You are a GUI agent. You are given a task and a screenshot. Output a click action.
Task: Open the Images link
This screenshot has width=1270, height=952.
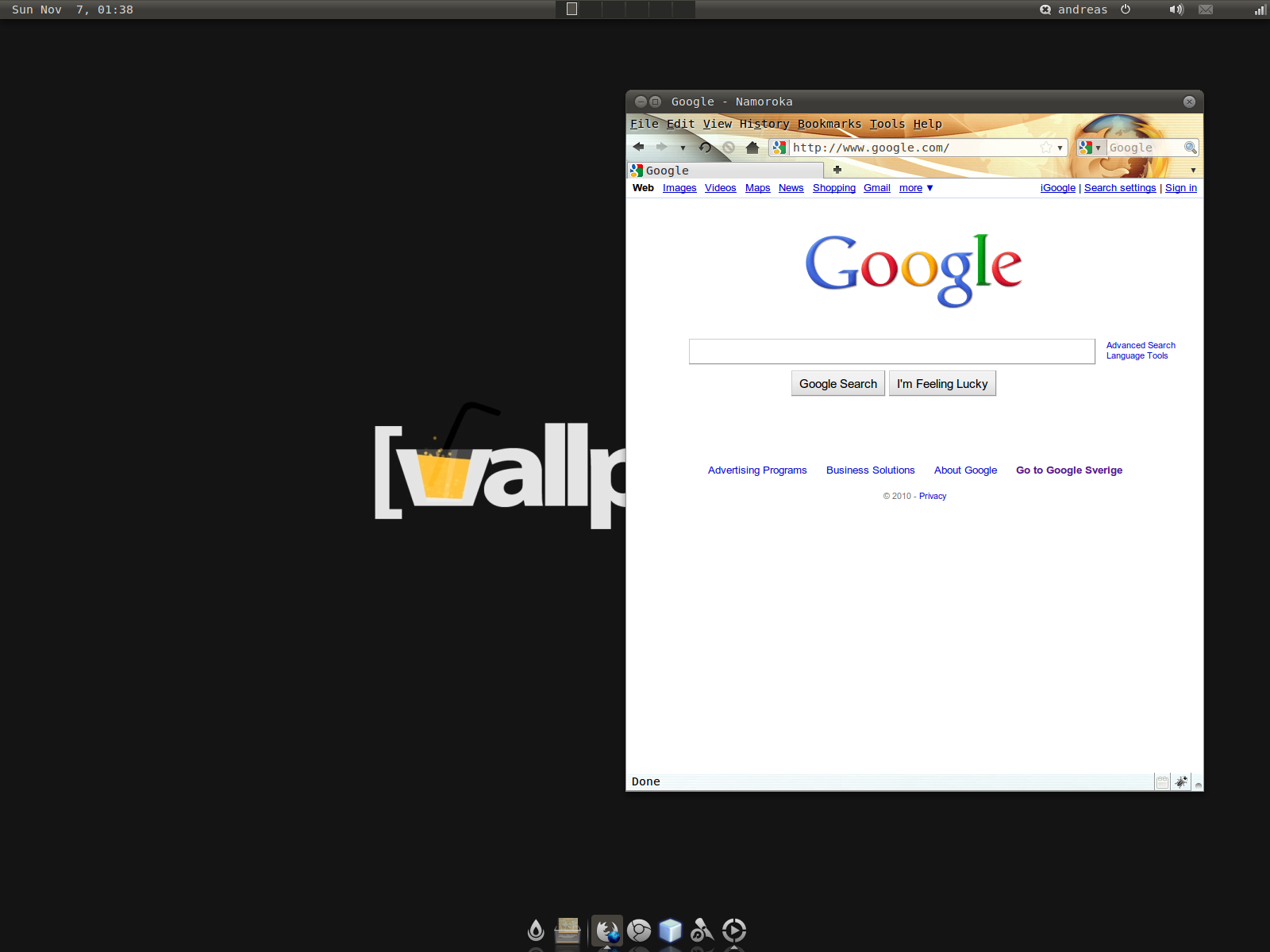[x=679, y=188]
